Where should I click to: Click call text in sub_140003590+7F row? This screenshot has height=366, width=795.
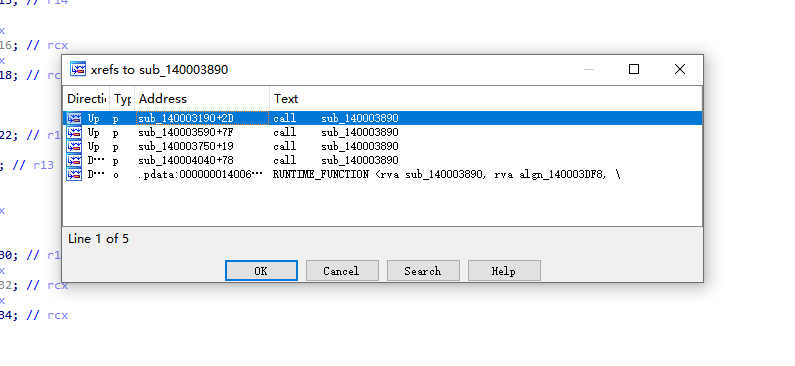pyautogui.click(x=336, y=132)
